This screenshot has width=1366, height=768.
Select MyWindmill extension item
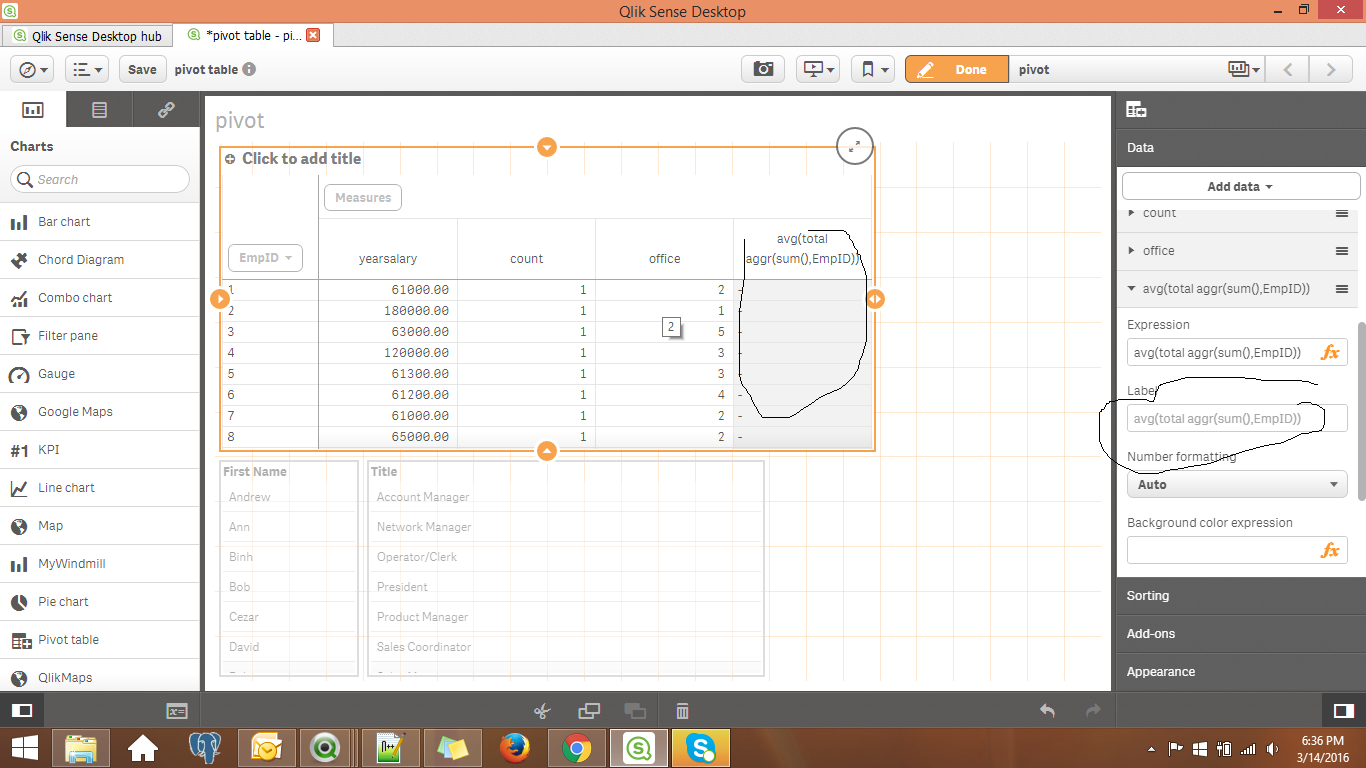(x=100, y=563)
